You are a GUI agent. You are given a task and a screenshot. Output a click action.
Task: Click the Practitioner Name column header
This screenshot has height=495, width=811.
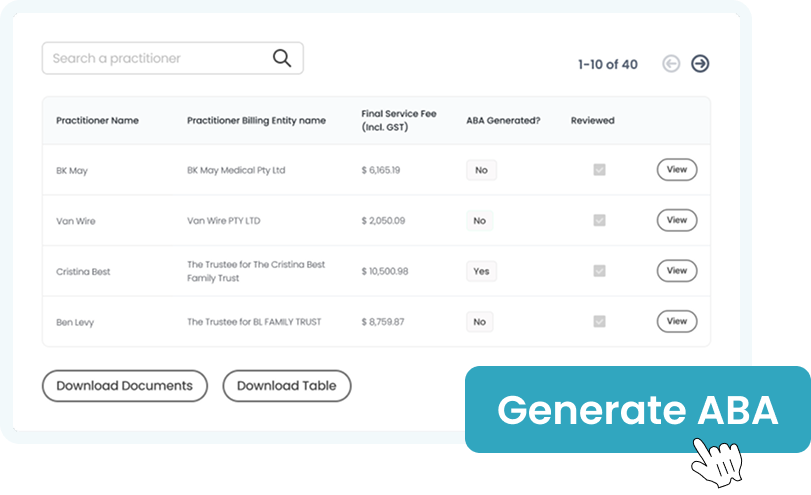pyautogui.click(x=97, y=121)
